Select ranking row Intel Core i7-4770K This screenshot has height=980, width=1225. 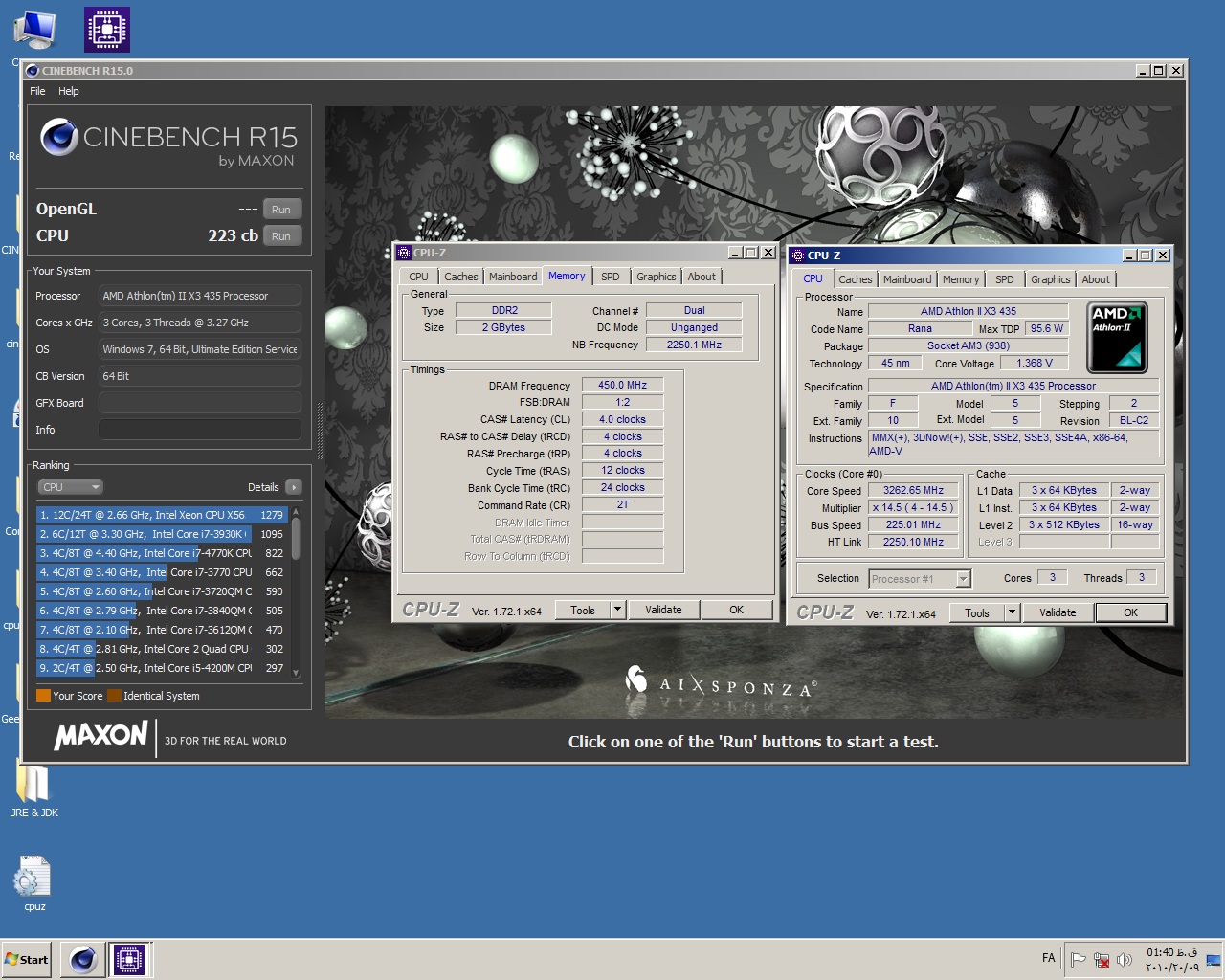tap(162, 553)
